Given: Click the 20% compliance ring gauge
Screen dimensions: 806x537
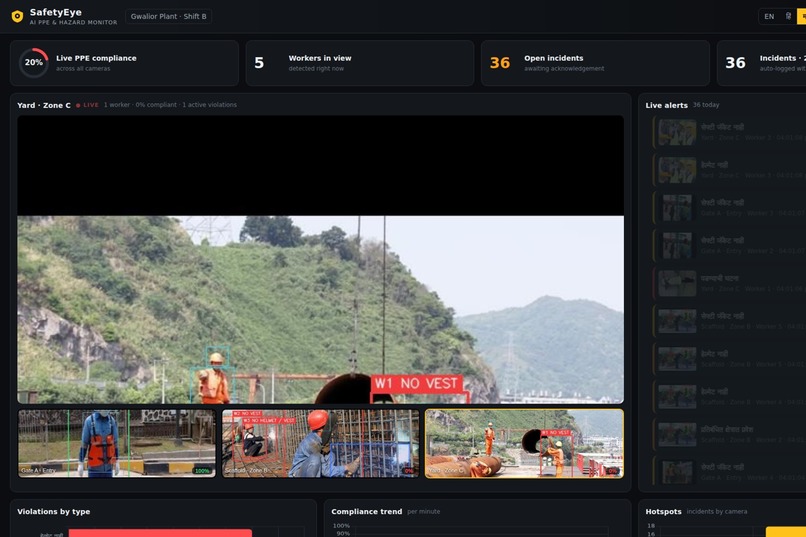Looking at the screenshot, I should 34,63.
